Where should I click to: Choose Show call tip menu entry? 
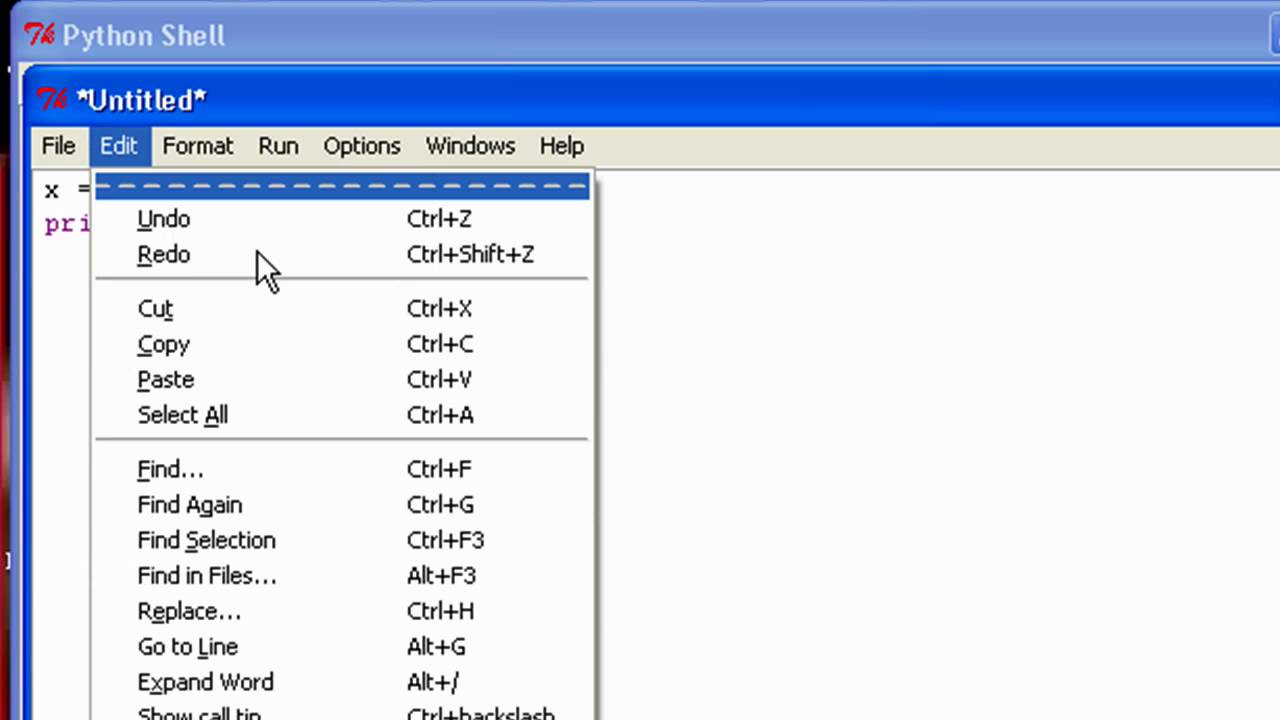point(342,711)
